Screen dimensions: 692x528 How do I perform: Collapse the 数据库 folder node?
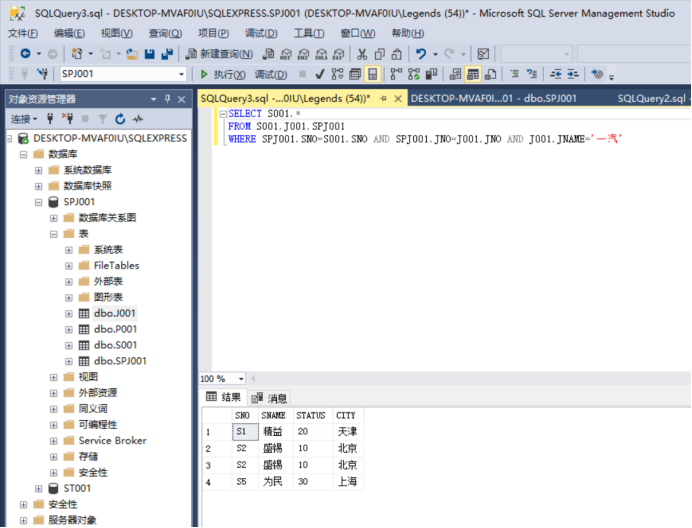tap(23, 155)
